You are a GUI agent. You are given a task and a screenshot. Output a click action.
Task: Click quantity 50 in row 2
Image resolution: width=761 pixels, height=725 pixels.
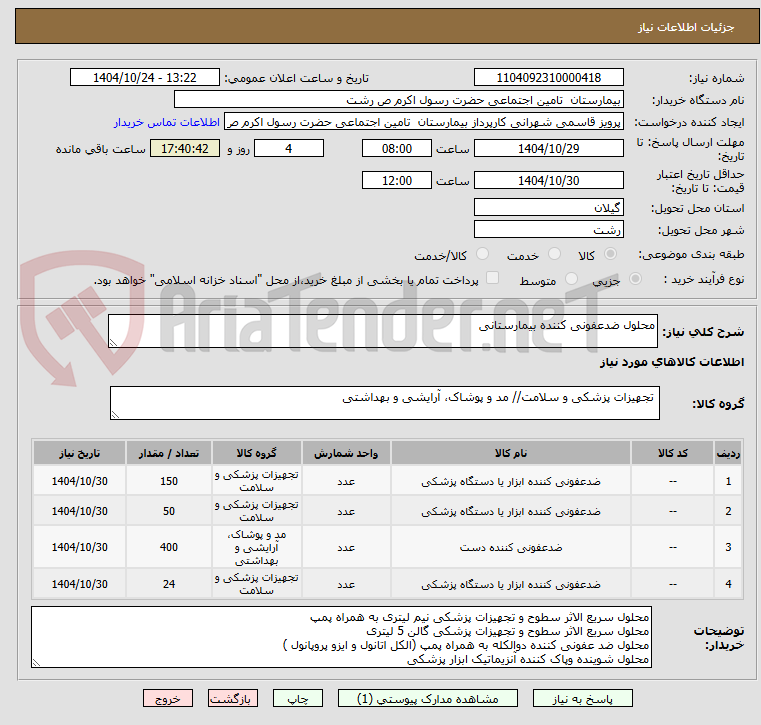click(x=168, y=511)
